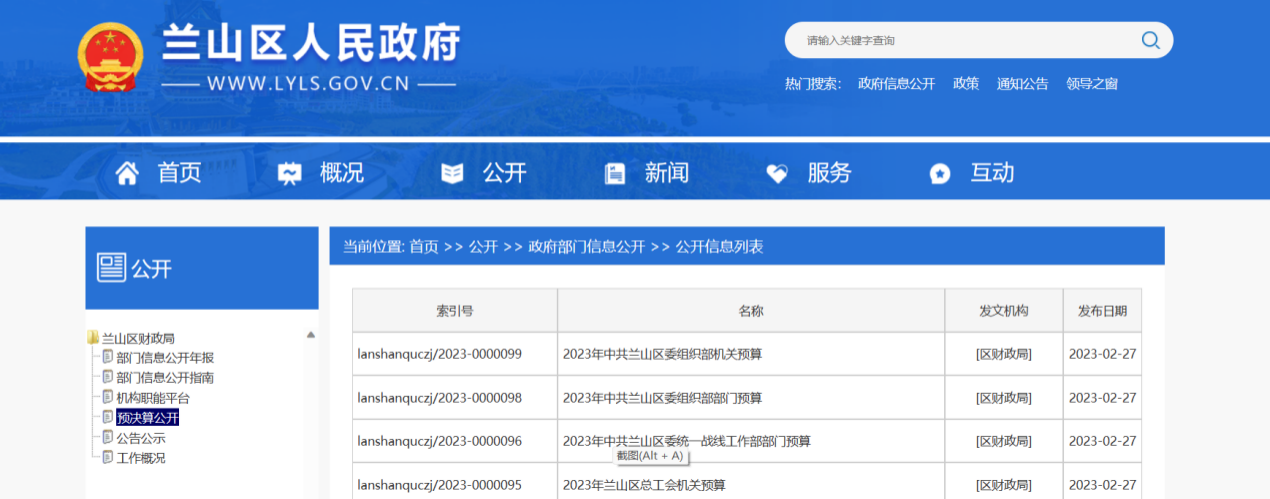Click the 新闻 news icon
The width and height of the screenshot is (1270, 499).
click(614, 173)
